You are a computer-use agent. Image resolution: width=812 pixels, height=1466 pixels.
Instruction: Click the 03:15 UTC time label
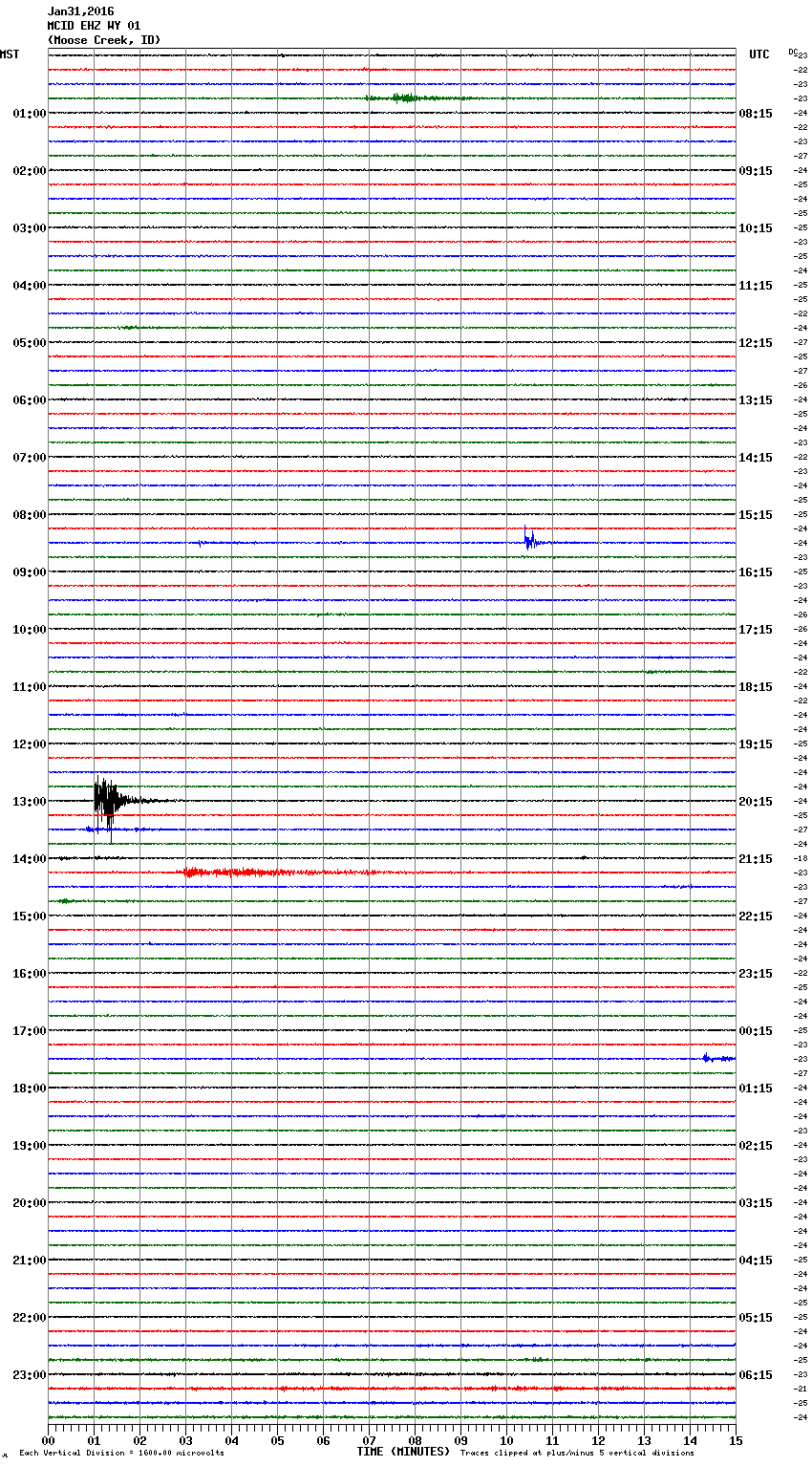[x=756, y=1203]
